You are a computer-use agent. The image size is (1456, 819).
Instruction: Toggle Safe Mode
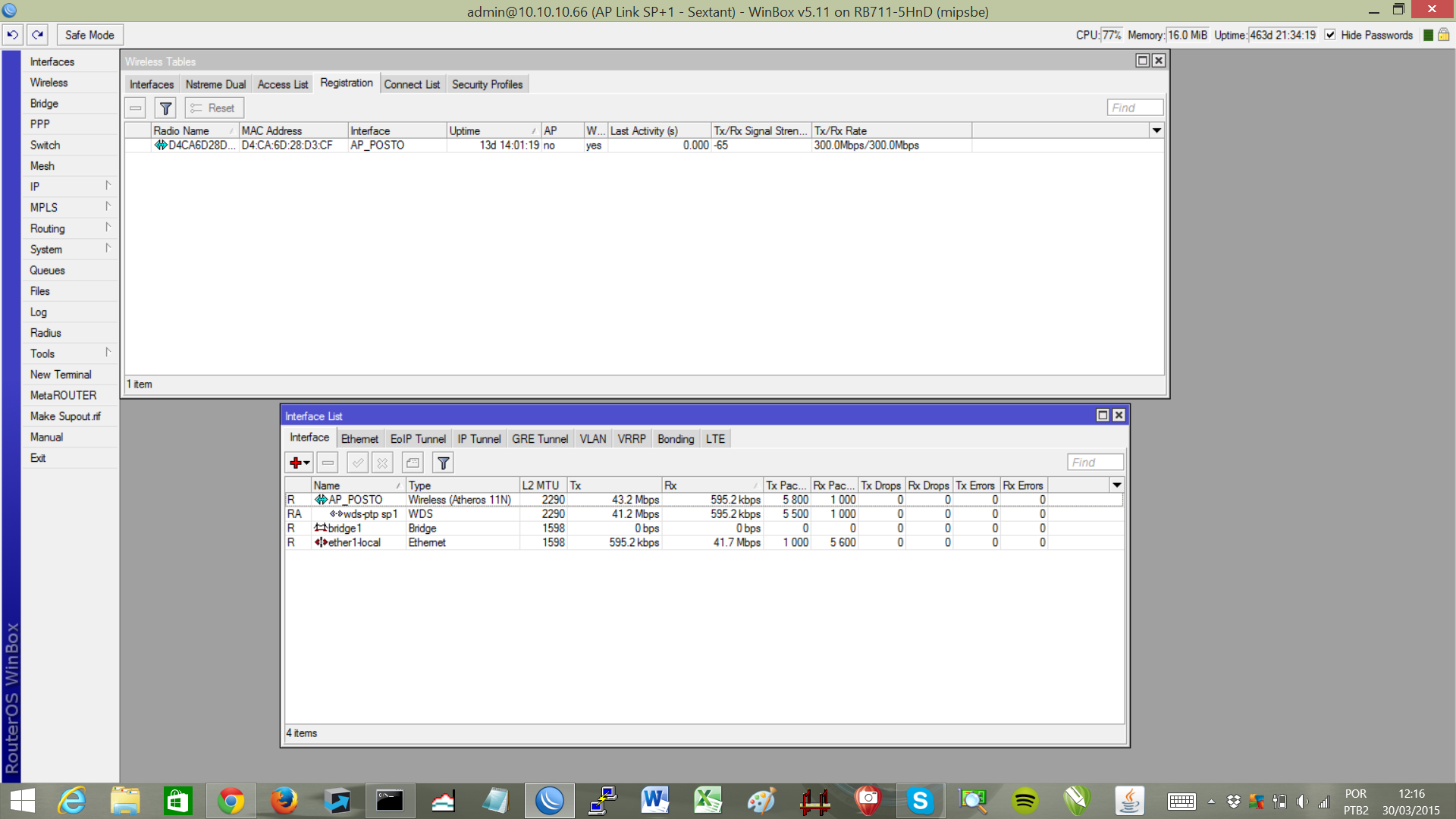[x=89, y=35]
